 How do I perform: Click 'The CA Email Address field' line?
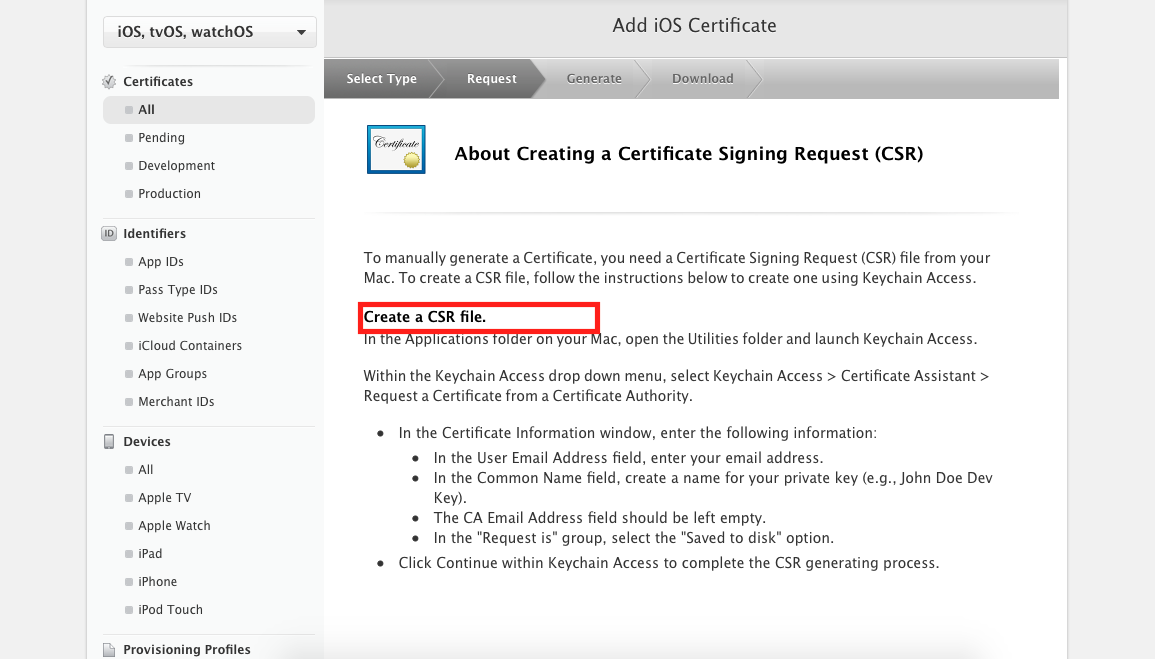600,518
